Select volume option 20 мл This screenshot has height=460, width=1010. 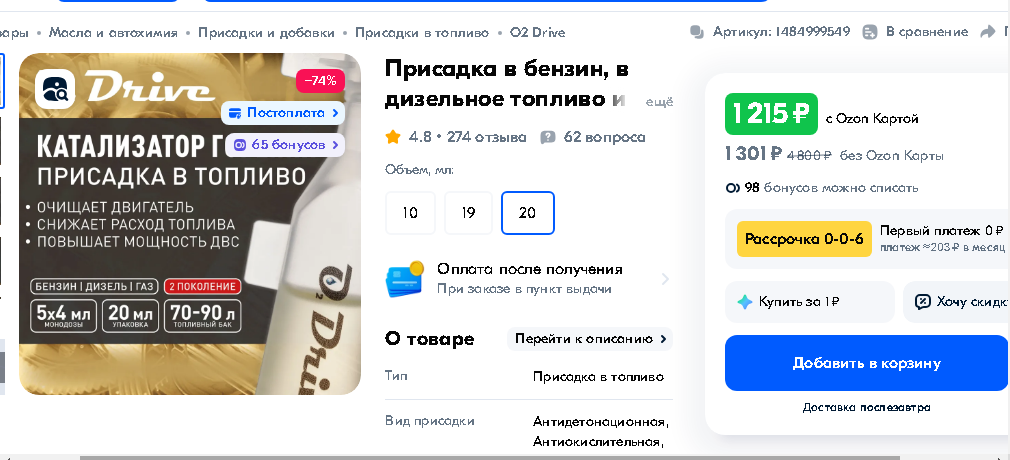tap(528, 213)
